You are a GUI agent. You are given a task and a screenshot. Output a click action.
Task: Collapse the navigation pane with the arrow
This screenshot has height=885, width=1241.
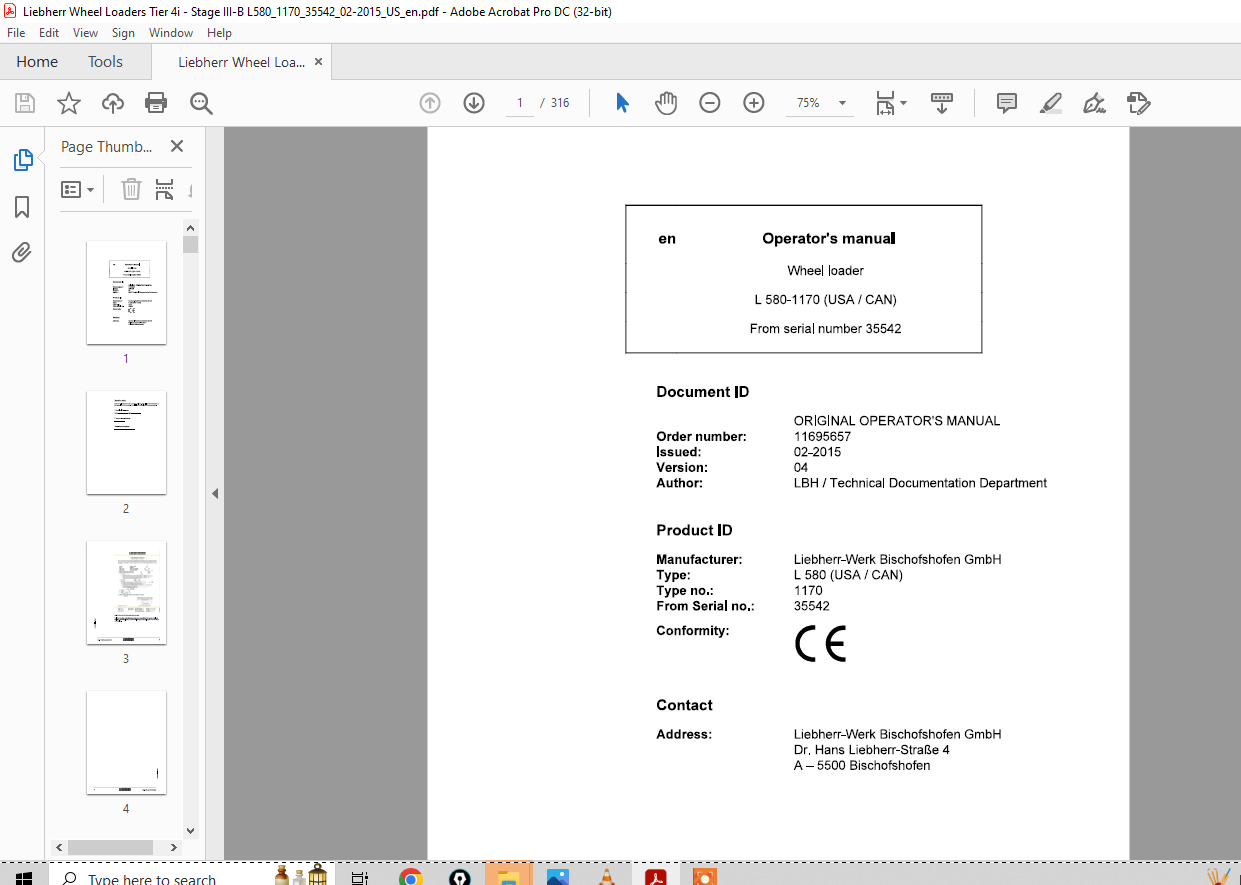pyautogui.click(x=214, y=493)
